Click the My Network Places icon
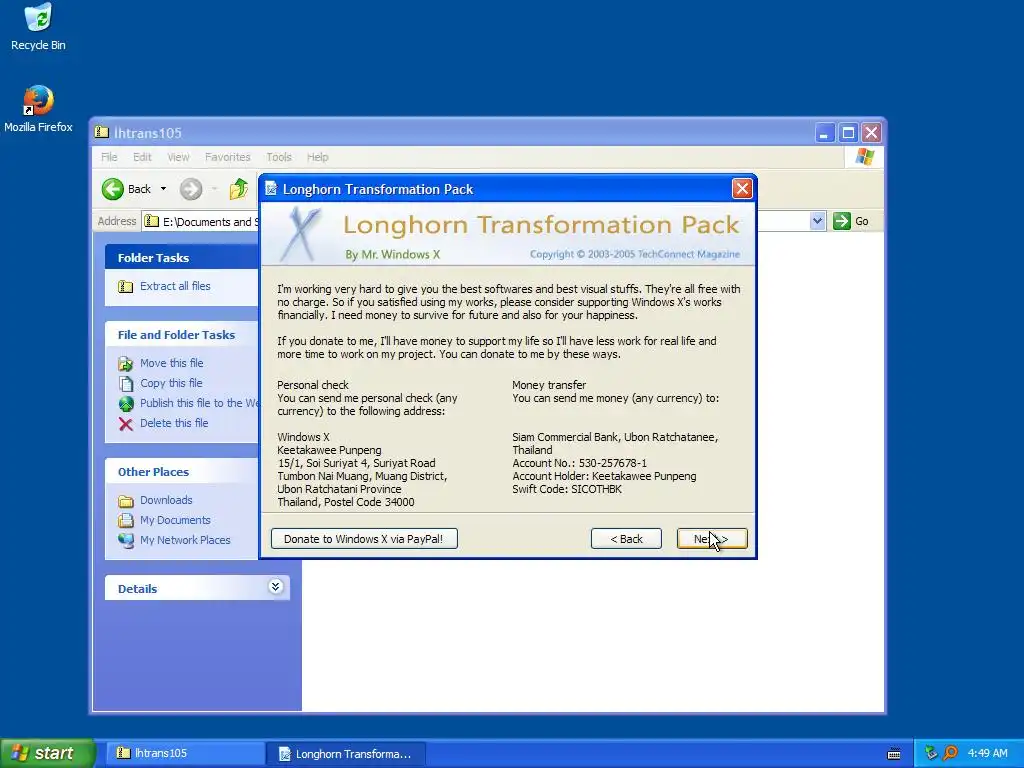The image size is (1024, 768). 125,541
